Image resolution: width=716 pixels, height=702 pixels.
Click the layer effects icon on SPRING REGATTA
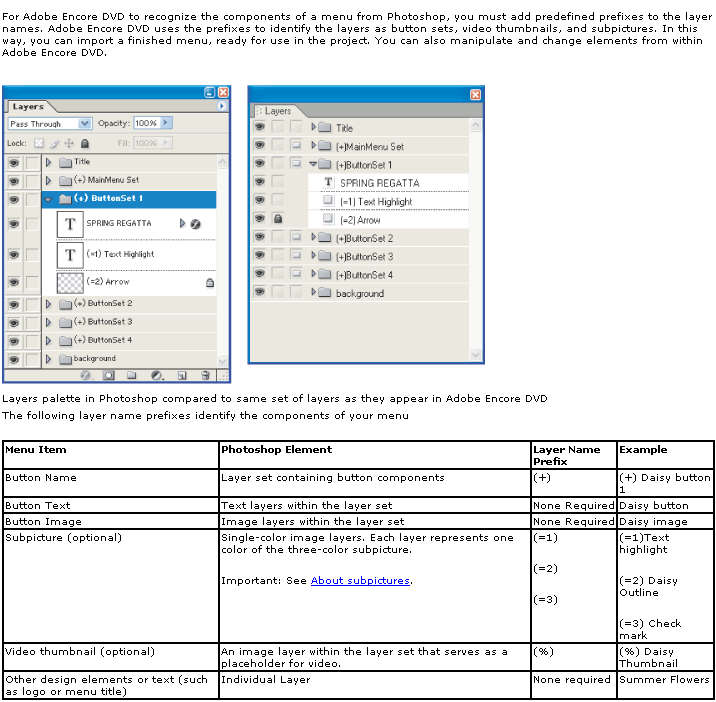[195, 224]
